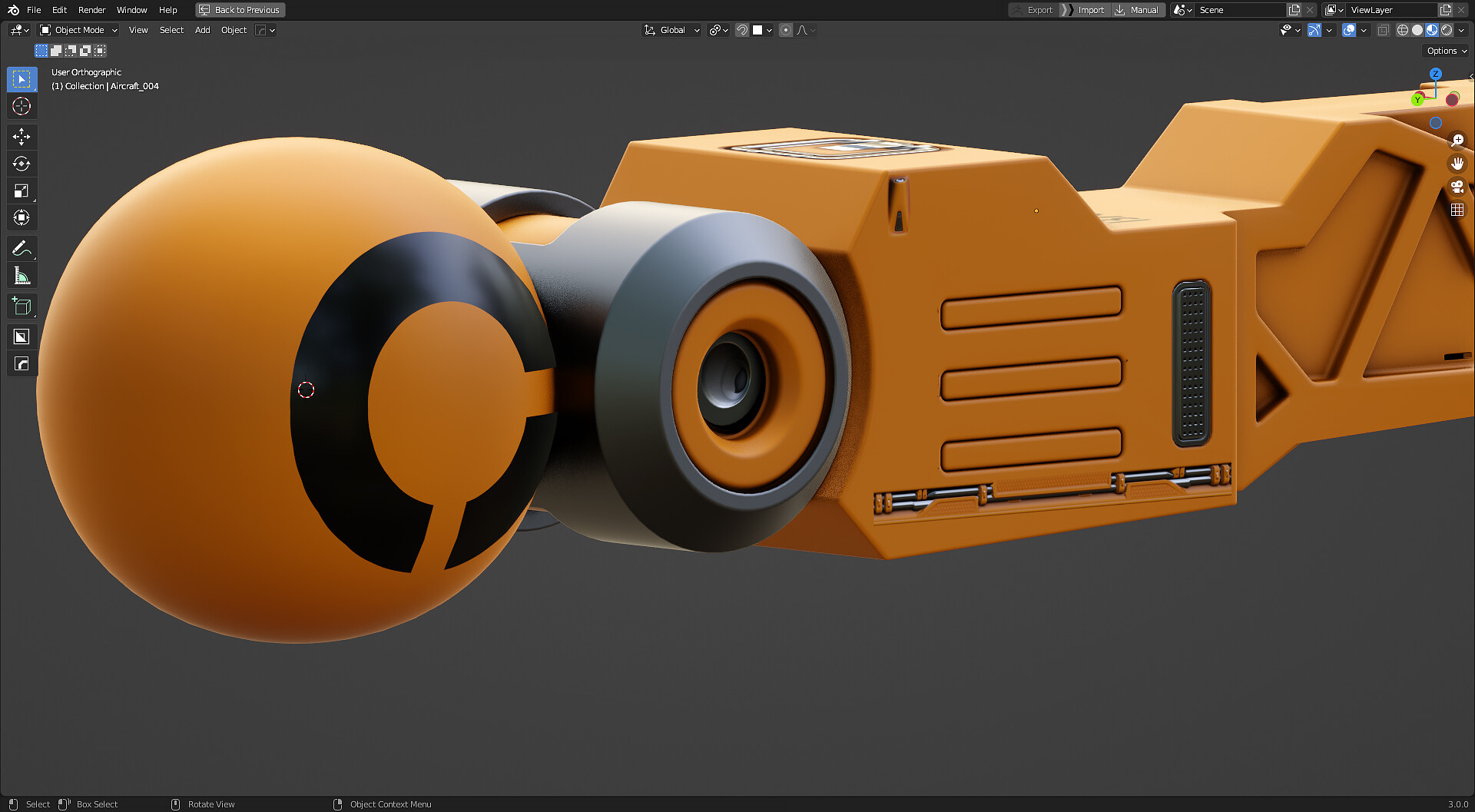The height and width of the screenshot is (812, 1475).
Task: Open the Global transform orientation dropdown
Action: point(671,30)
